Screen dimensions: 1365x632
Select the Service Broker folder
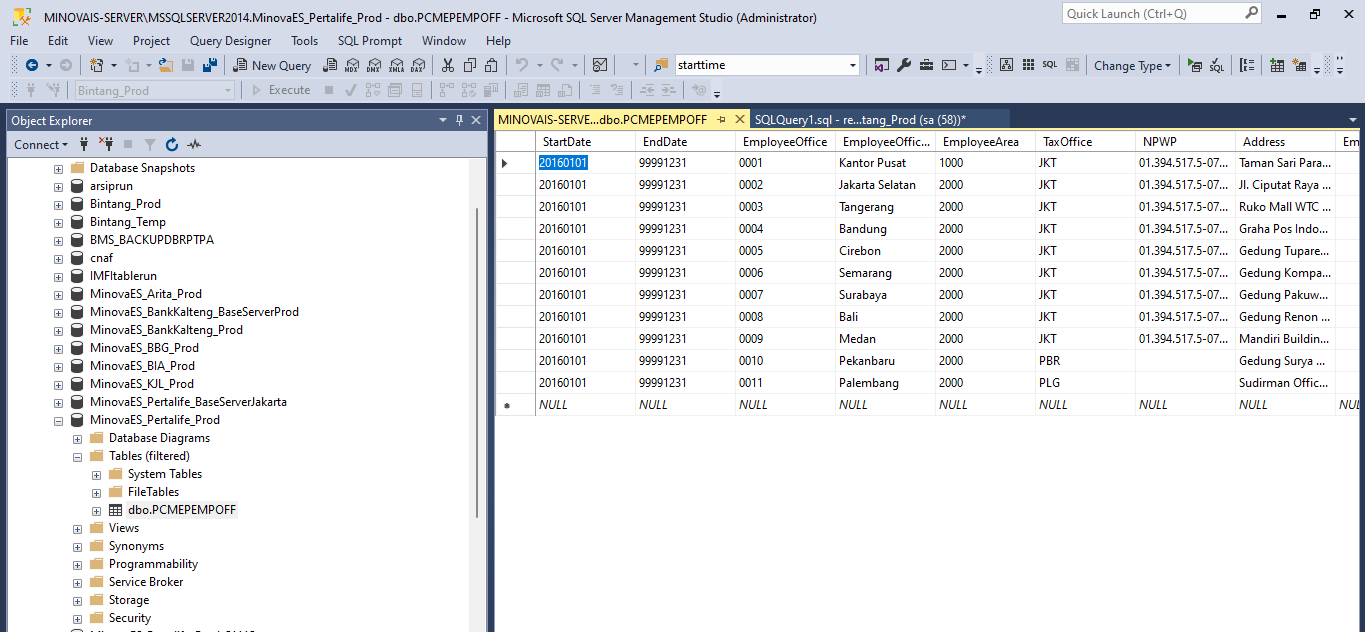click(x=146, y=582)
